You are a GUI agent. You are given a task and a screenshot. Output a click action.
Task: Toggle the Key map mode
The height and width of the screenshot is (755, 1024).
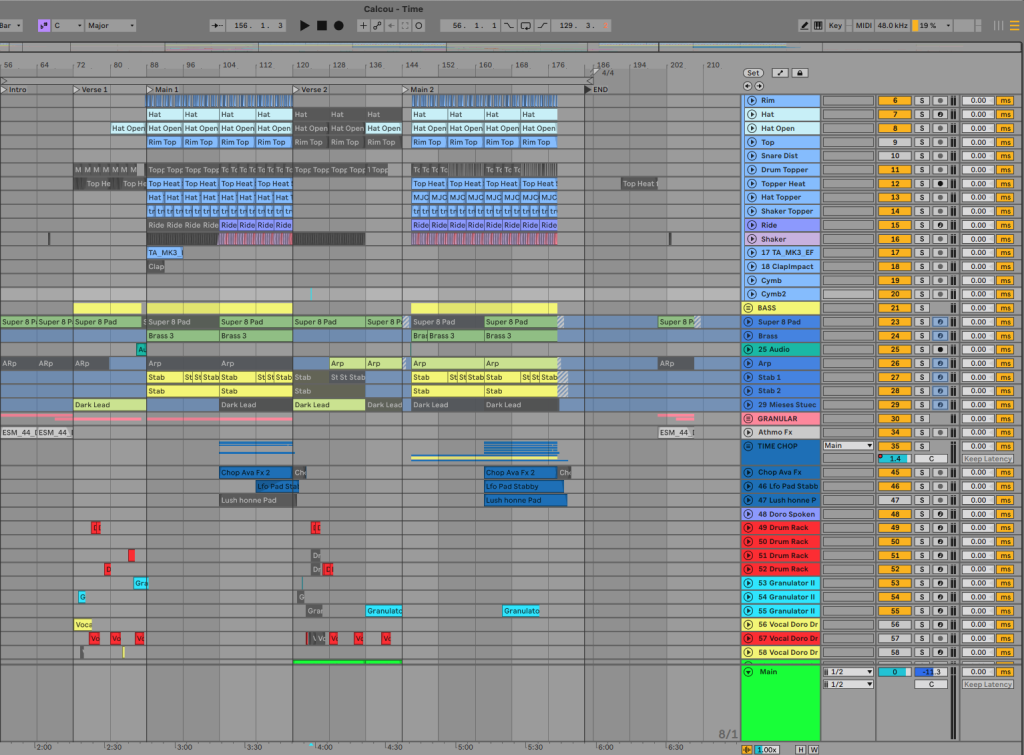coord(836,25)
